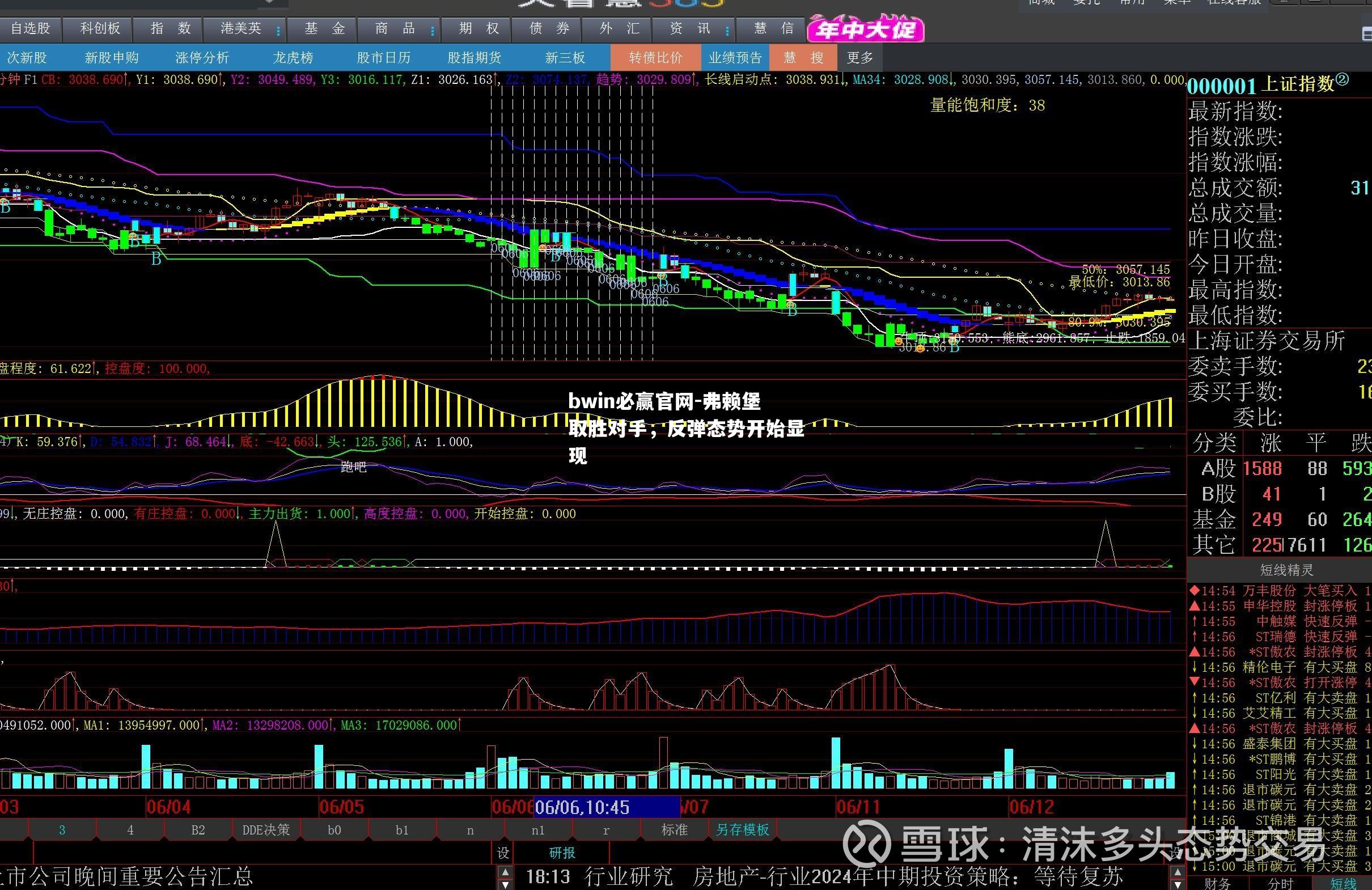Go to 股指期货

point(475,58)
